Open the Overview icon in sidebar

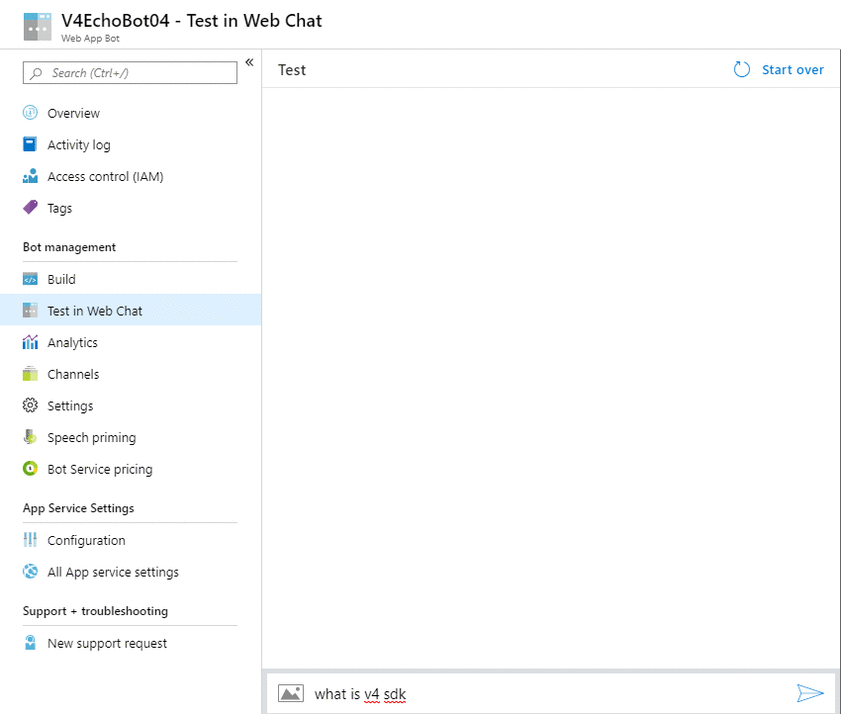pyautogui.click(x=30, y=113)
